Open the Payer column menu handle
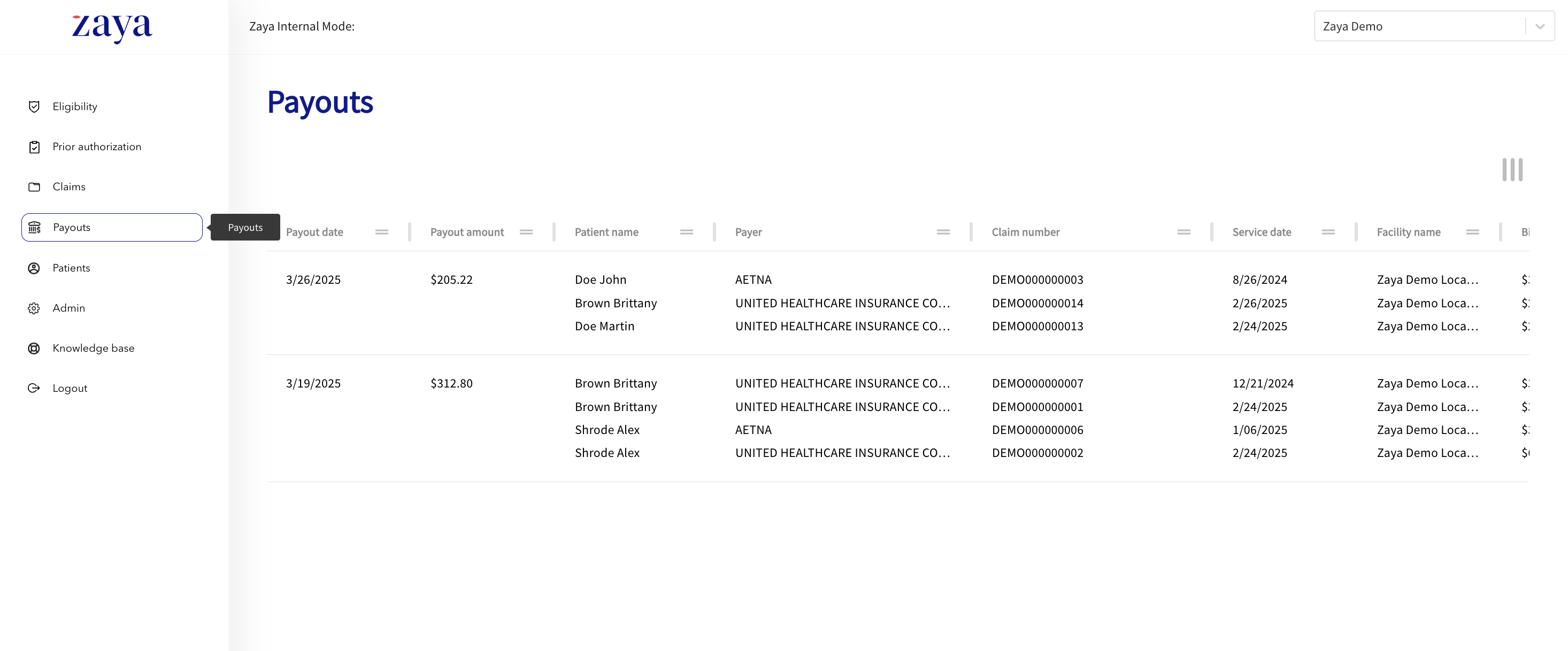The width and height of the screenshot is (1568, 651). [x=943, y=232]
